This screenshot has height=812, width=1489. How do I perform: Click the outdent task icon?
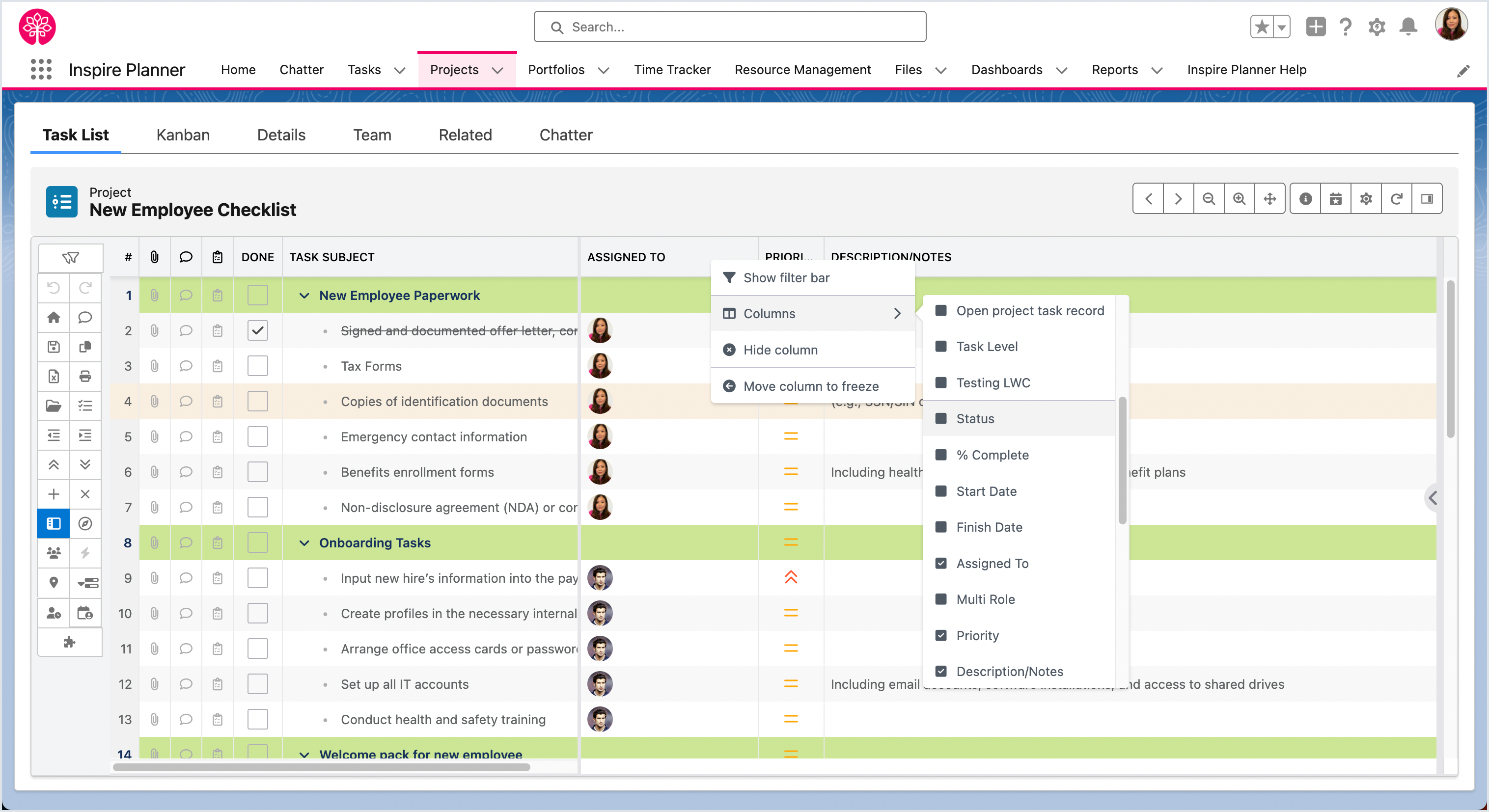(54, 435)
